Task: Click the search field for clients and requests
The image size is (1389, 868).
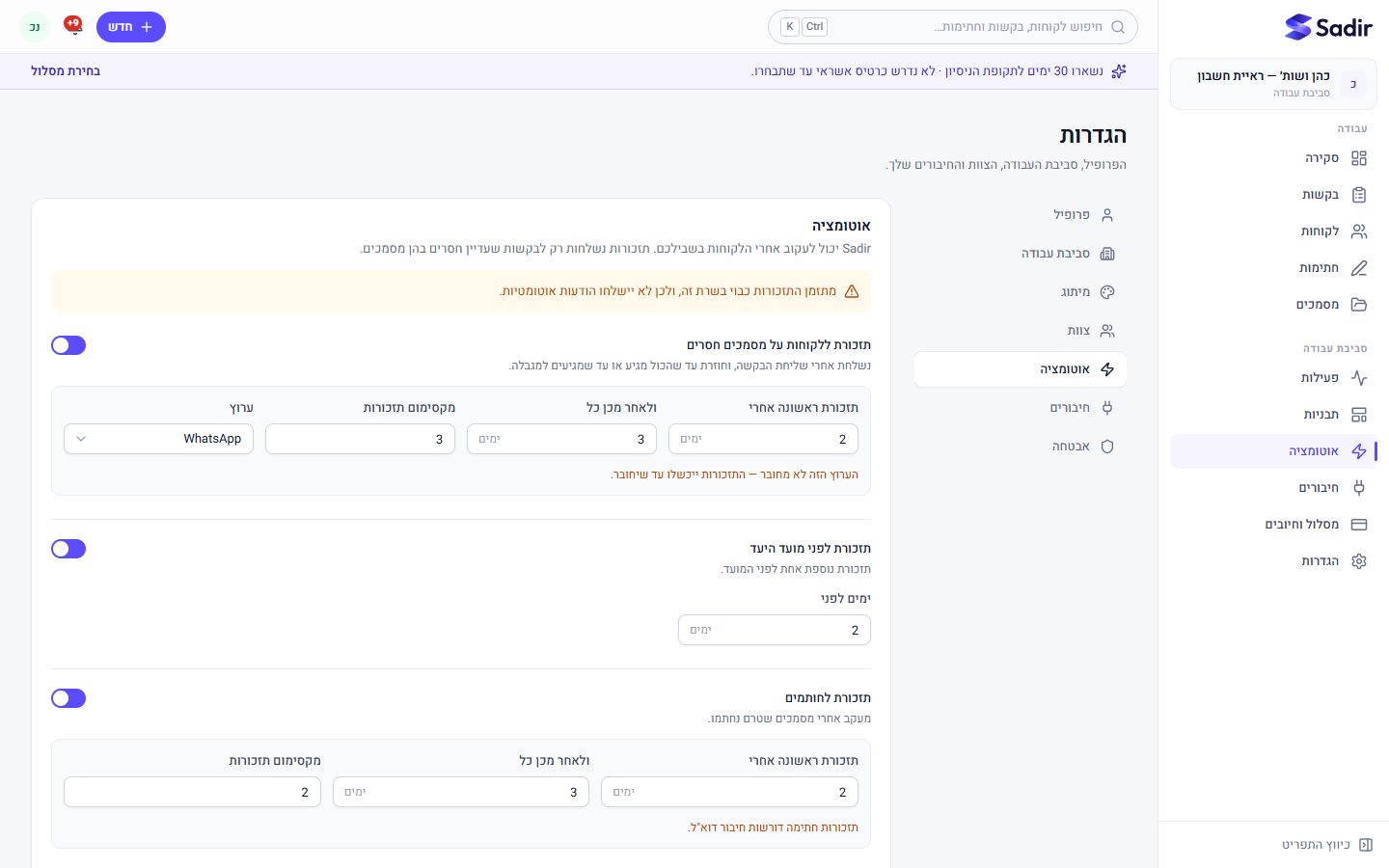Action: (x=953, y=27)
